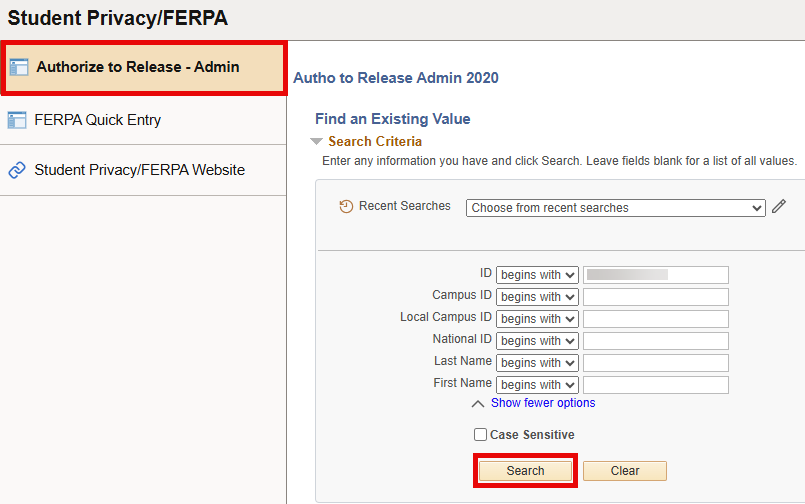Click the caret icon beside Show fewer options
805x504 pixels.
pyautogui.click(x=478, y=403)
